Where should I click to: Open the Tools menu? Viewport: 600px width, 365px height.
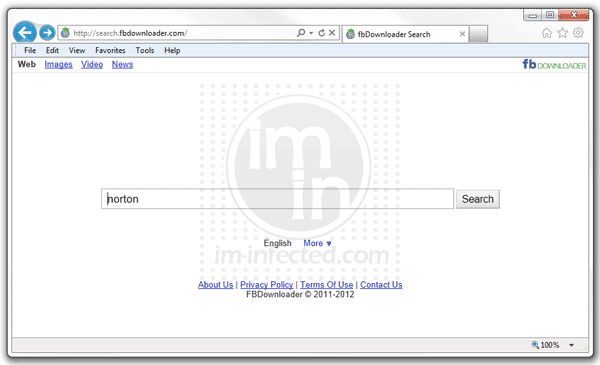145,51
